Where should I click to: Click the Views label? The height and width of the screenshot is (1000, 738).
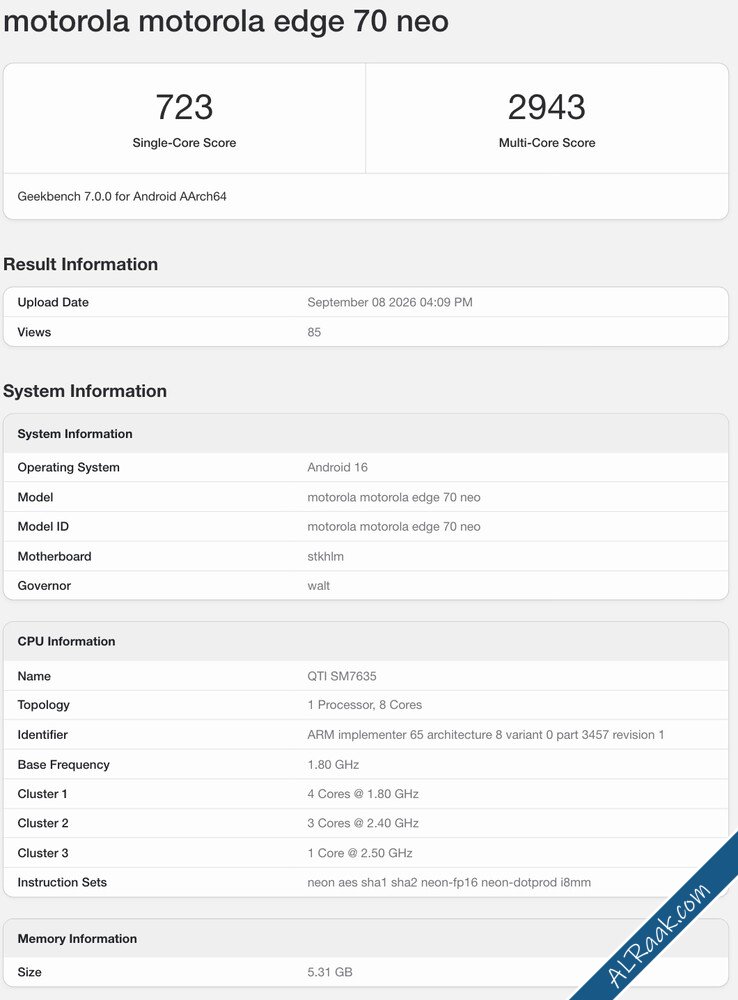[x=34, y=332]
